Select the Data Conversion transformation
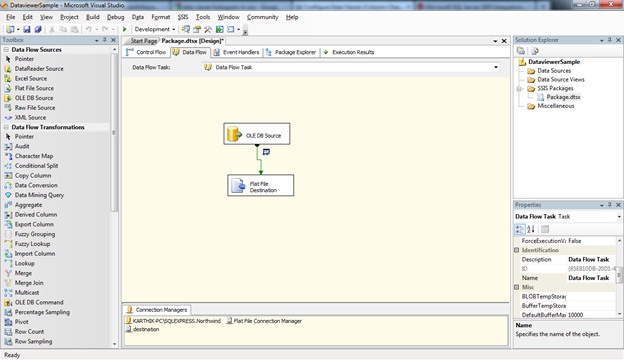 pyautogui.click(x=36, y=185)
